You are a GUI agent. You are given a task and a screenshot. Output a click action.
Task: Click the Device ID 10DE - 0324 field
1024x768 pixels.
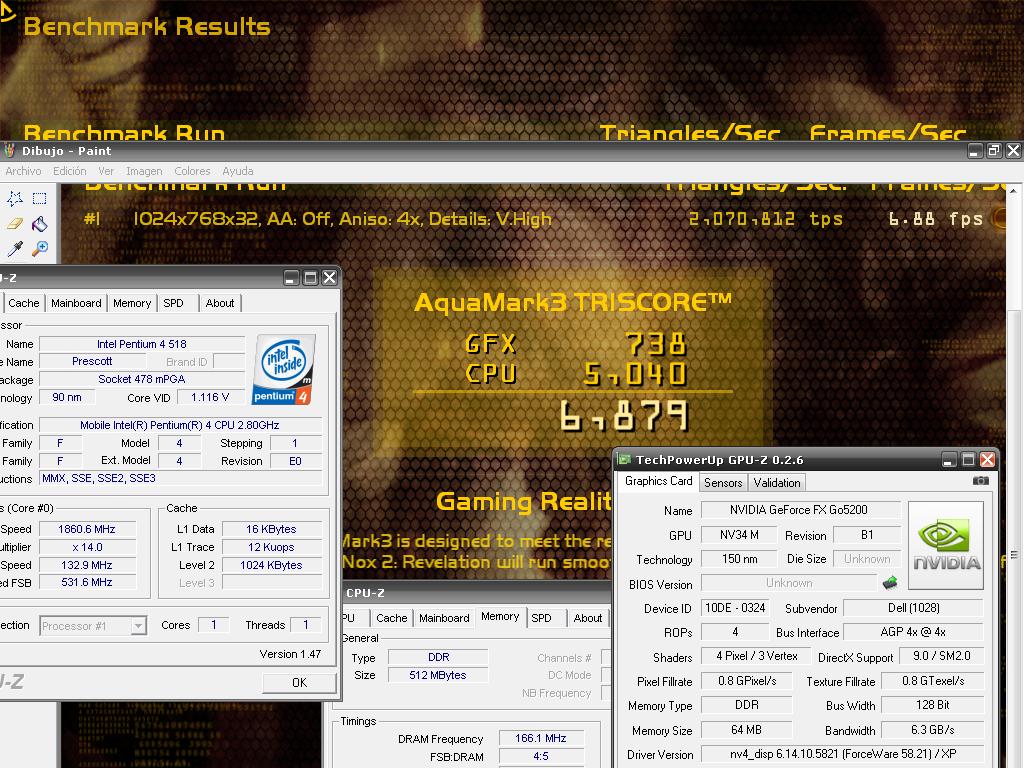[x=735, y=607]
